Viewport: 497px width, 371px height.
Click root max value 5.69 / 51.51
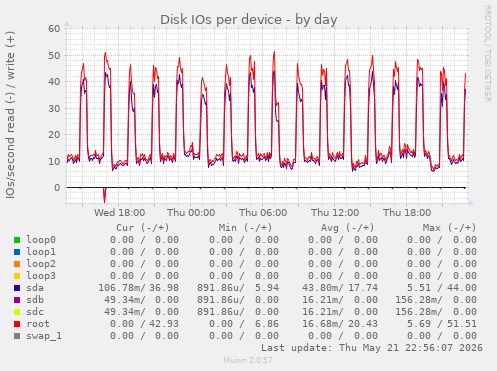pyautogui.click(x=442, y=324)
